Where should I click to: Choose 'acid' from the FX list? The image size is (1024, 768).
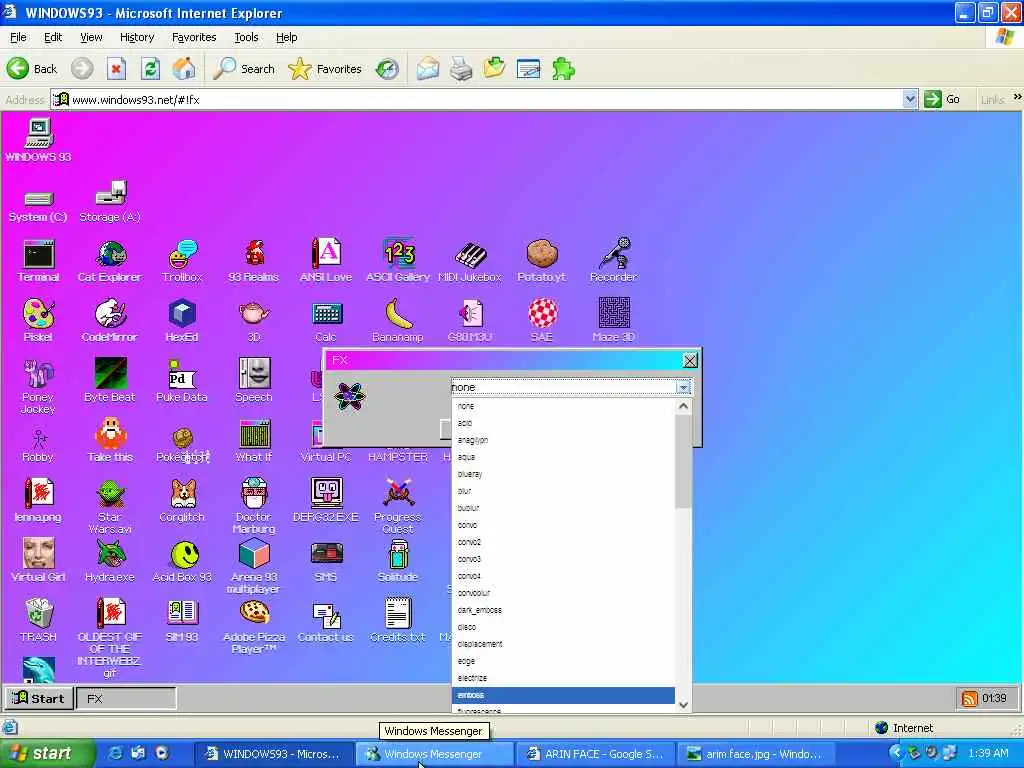[x=563, y=423]
